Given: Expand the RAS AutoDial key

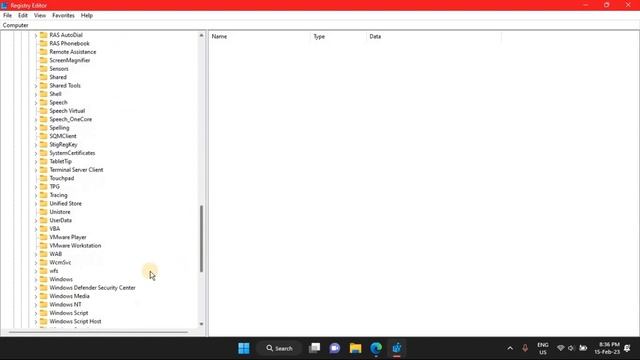Looking at the screenshot, I should [x=36, y=35].
